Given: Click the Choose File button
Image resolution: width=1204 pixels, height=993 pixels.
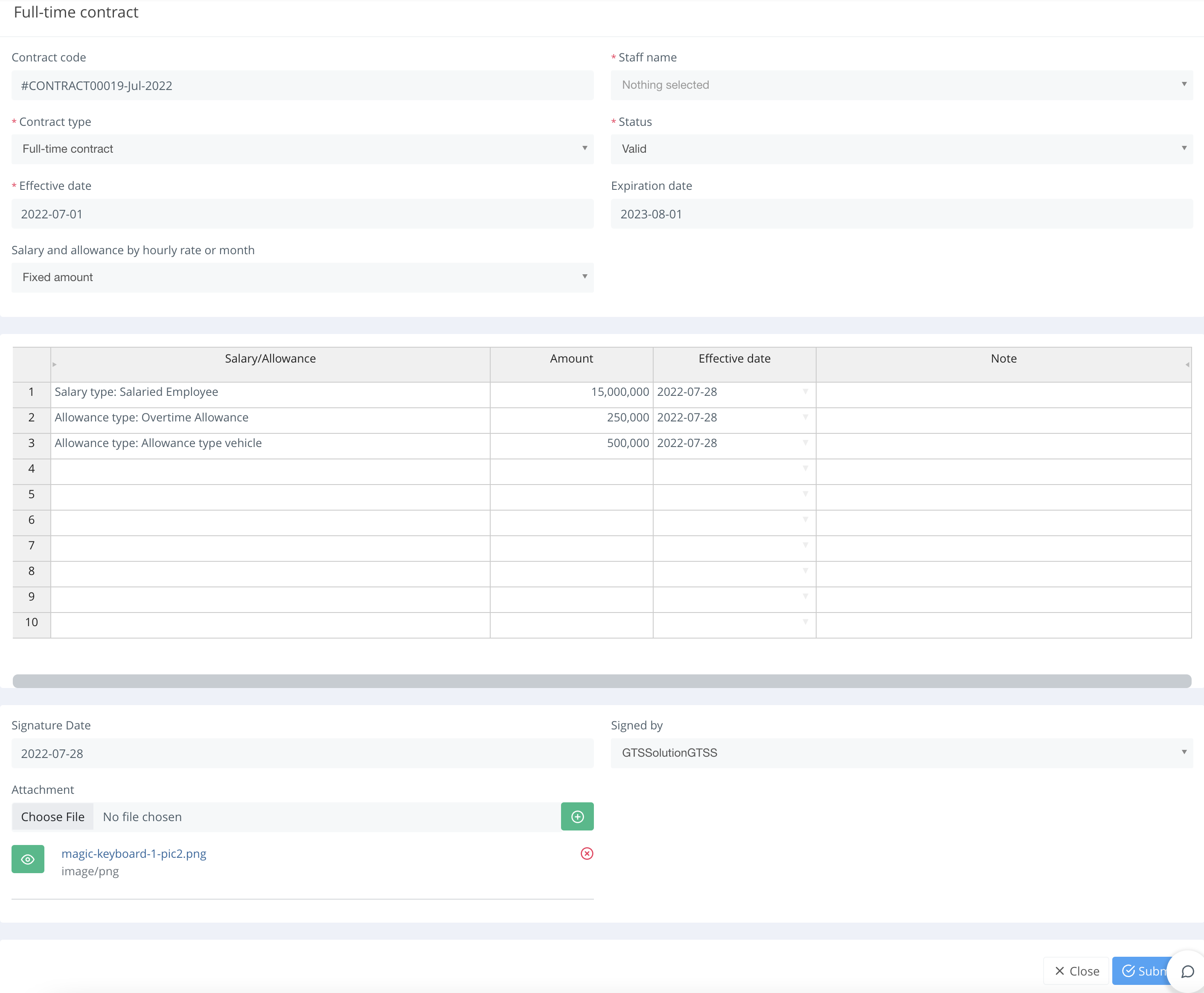Looking at the screenshot, I should (52, 817).
